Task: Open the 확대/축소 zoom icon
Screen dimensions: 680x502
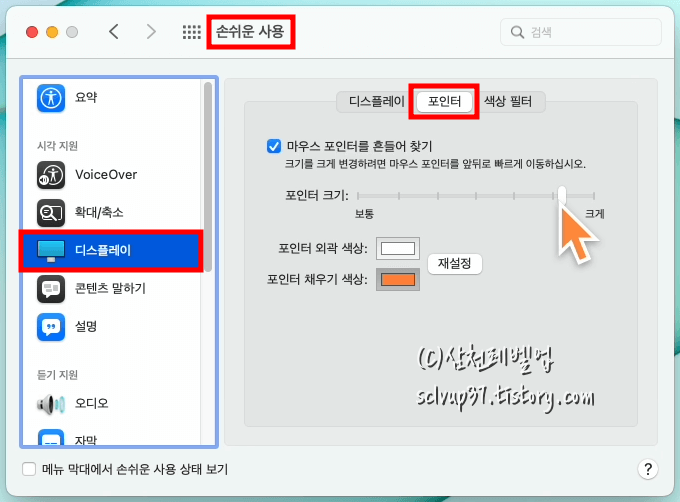Action: (51, 213)
